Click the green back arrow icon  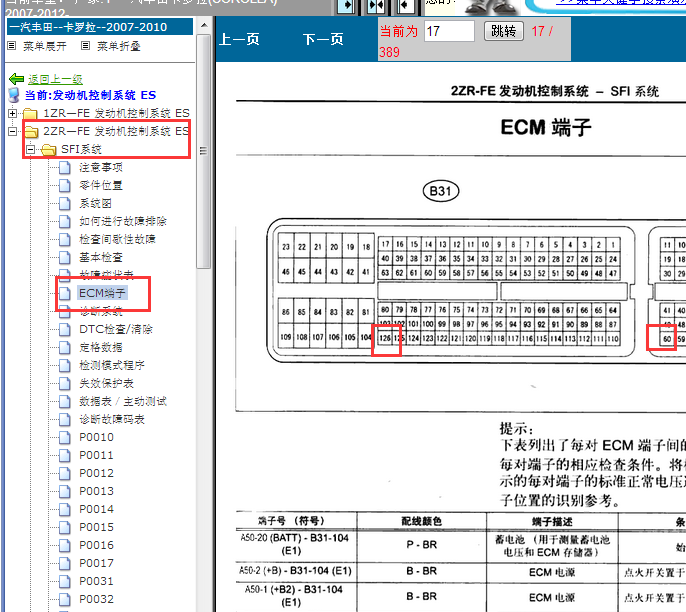click(16, 79)
